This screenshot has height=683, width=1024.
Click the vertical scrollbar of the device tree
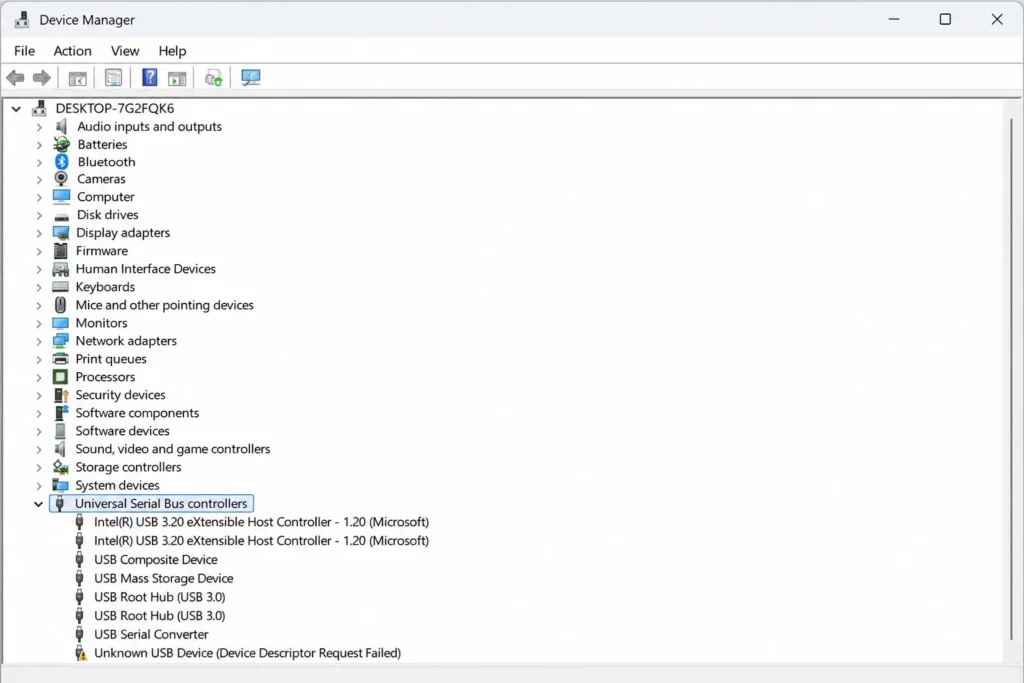pos(1011,379)
